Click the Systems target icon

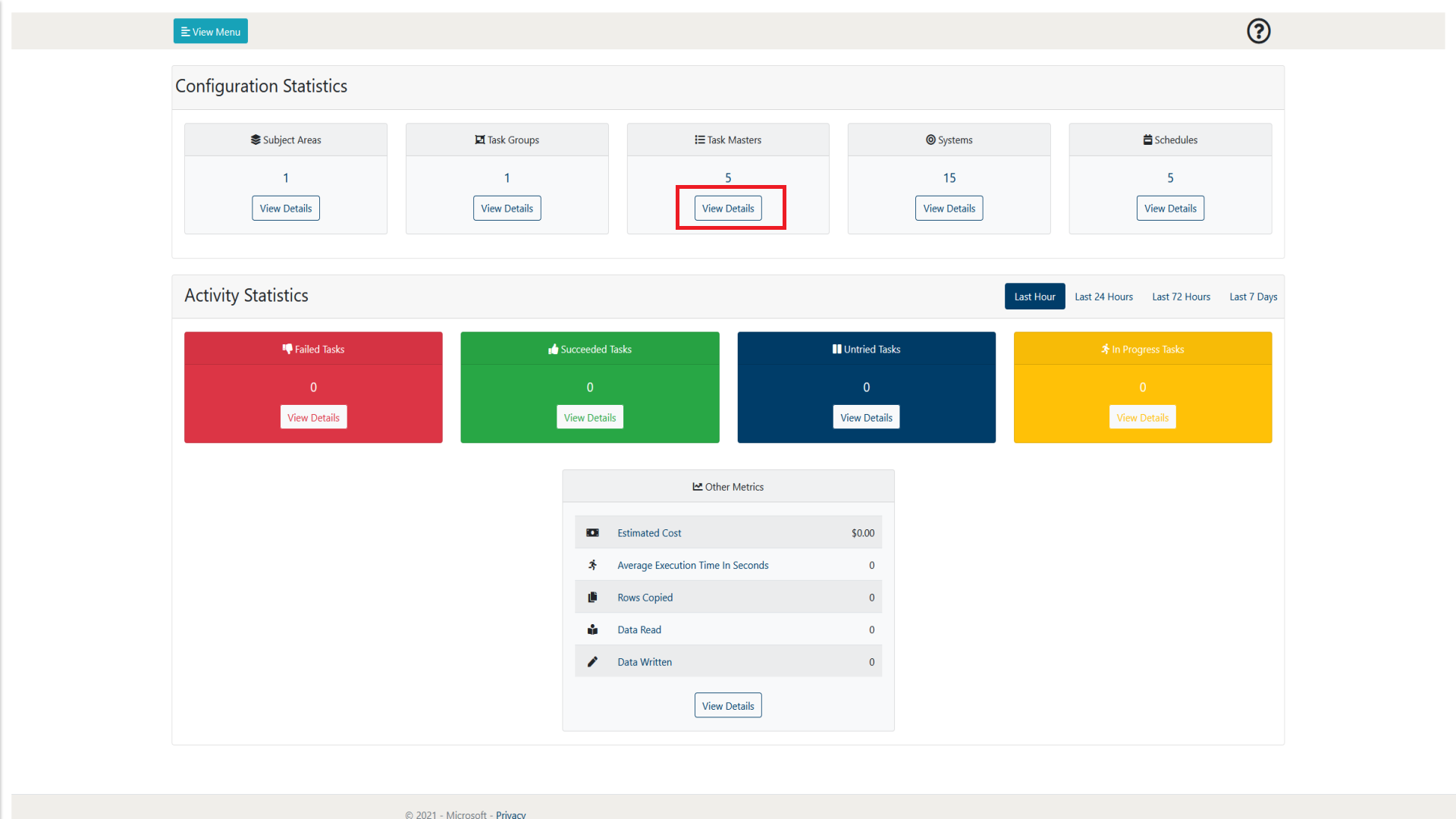coord(930,140)
